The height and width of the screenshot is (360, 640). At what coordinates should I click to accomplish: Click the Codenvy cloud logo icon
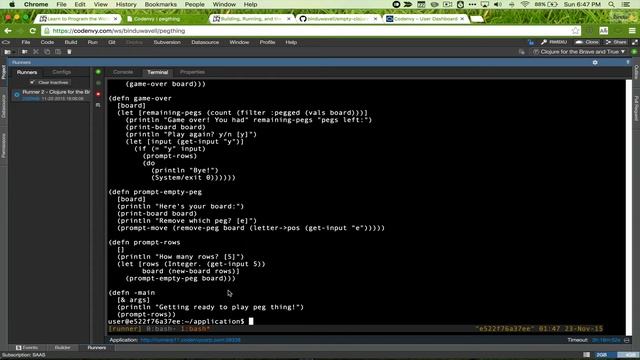point(6,42)
